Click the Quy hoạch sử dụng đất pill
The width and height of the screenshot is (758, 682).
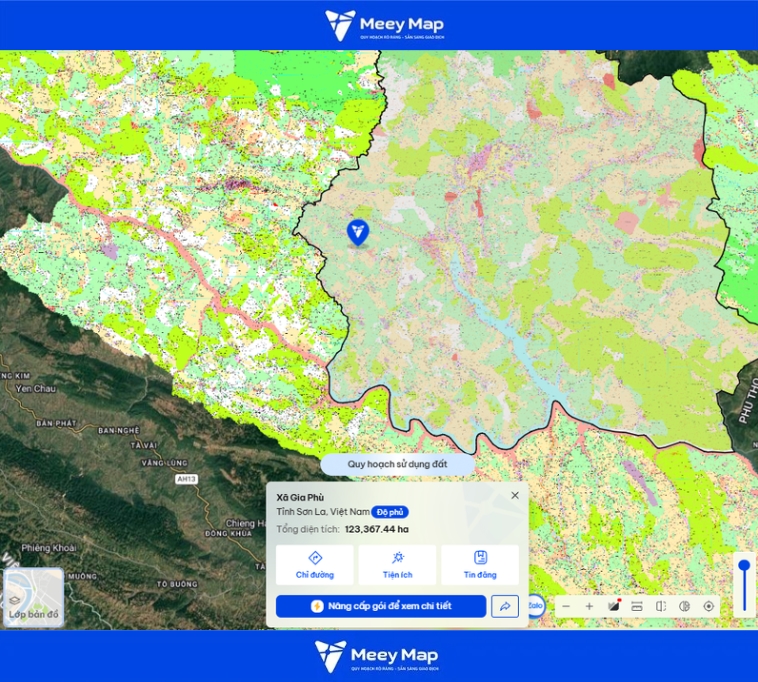click(397, 464)
